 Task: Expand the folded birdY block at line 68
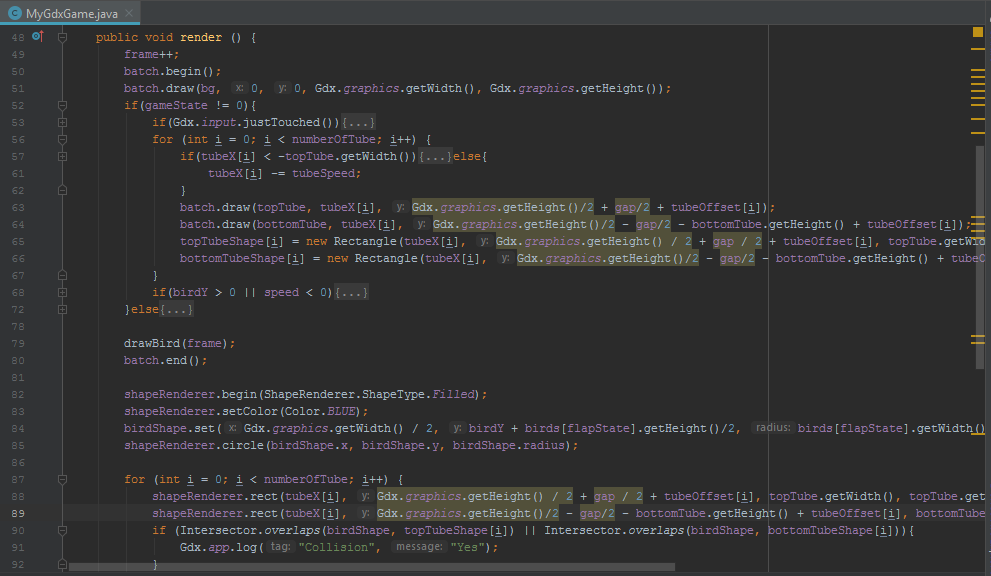click(62, 293)
